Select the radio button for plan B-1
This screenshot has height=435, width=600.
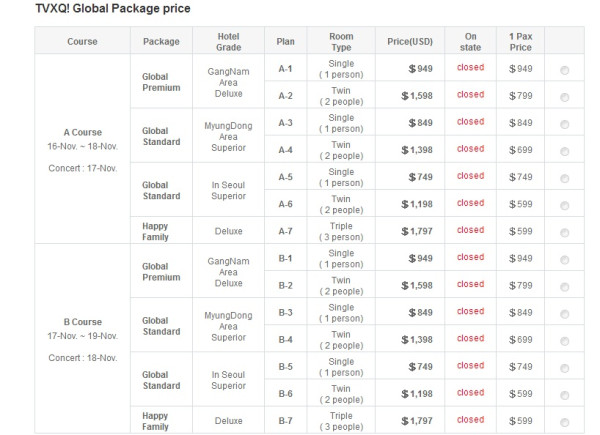click(564, 260)
